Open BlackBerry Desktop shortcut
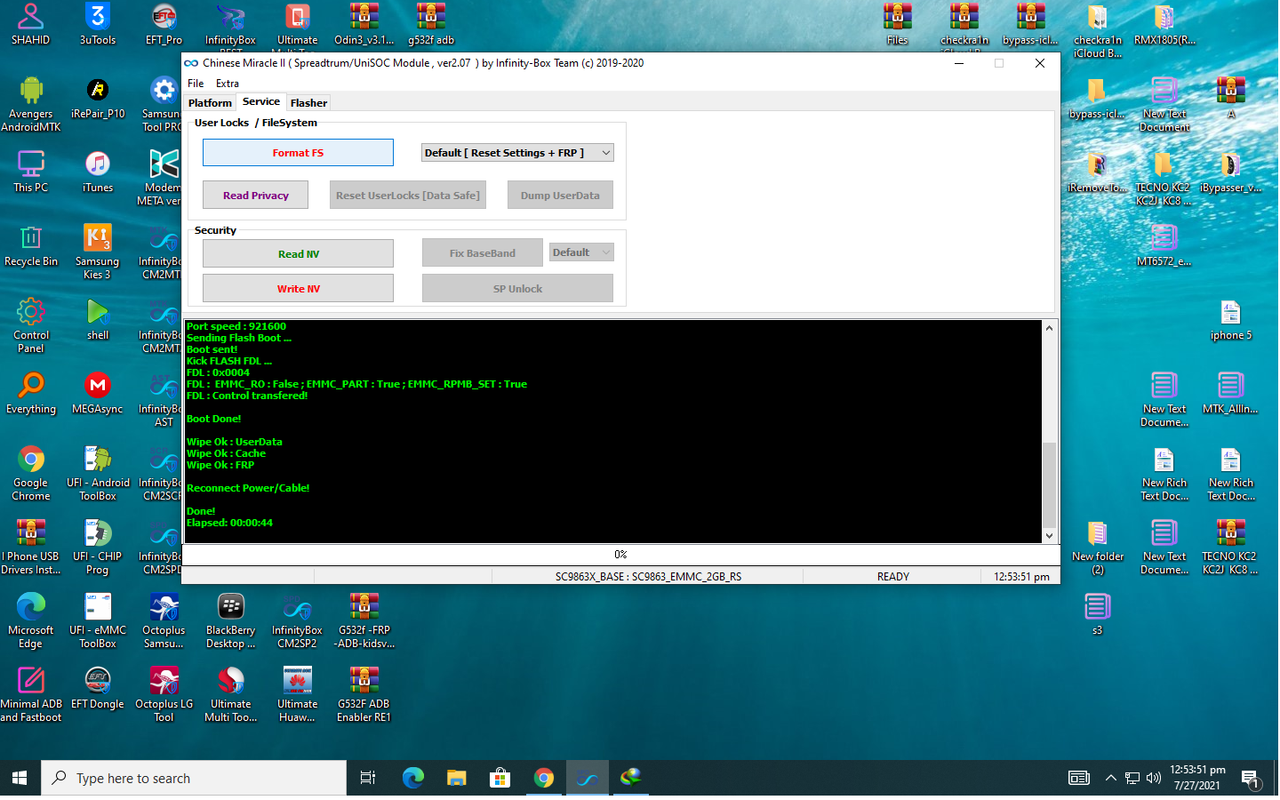Image resolution: width=1280 pixels, height=800 pixels. pyautogui.click(x=231, y=622)
